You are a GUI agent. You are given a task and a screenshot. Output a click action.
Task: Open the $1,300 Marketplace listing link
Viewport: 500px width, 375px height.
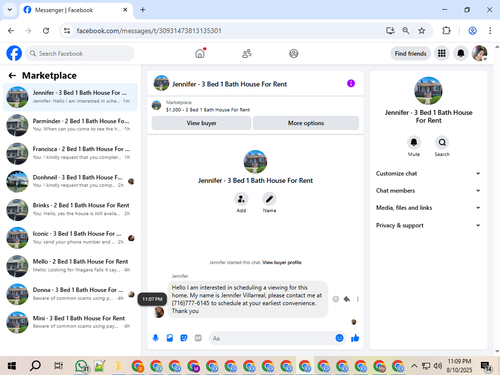(x=208, y=110)
